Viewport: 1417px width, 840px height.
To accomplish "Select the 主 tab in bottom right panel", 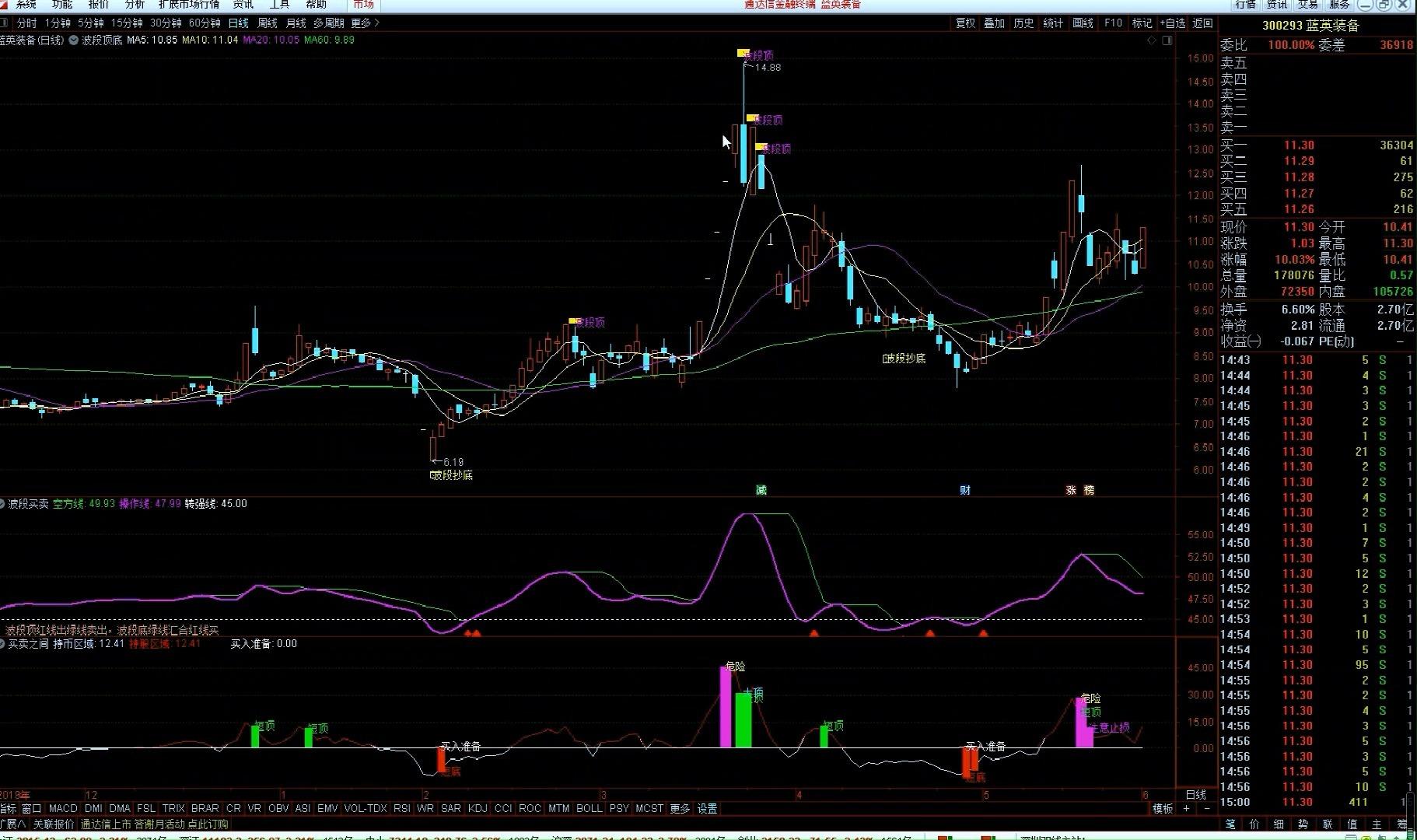I will click(x=1377, y=824).
